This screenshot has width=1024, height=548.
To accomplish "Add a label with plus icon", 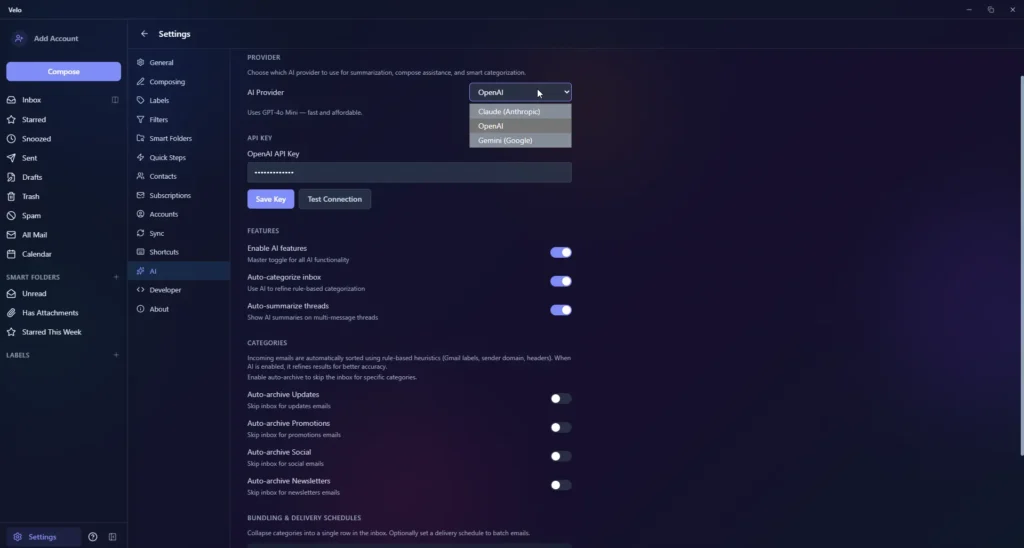I will pos(116,355).
